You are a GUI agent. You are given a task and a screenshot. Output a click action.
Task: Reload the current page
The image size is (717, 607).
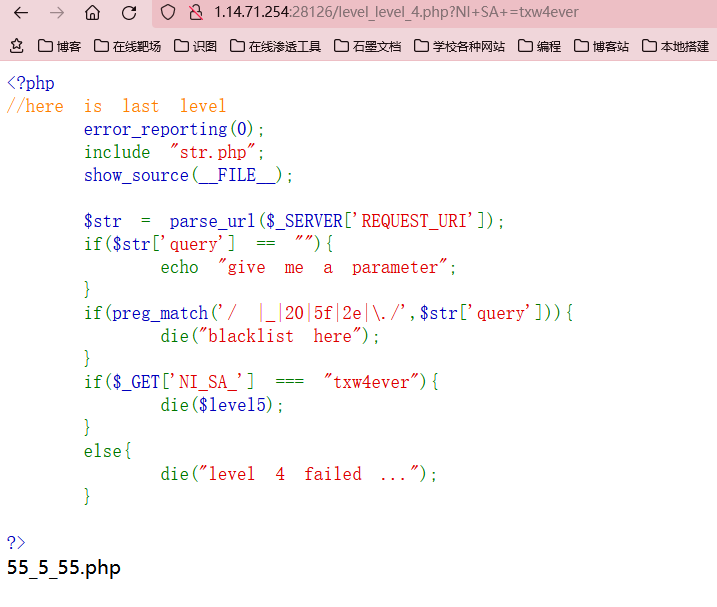point(129,13)
